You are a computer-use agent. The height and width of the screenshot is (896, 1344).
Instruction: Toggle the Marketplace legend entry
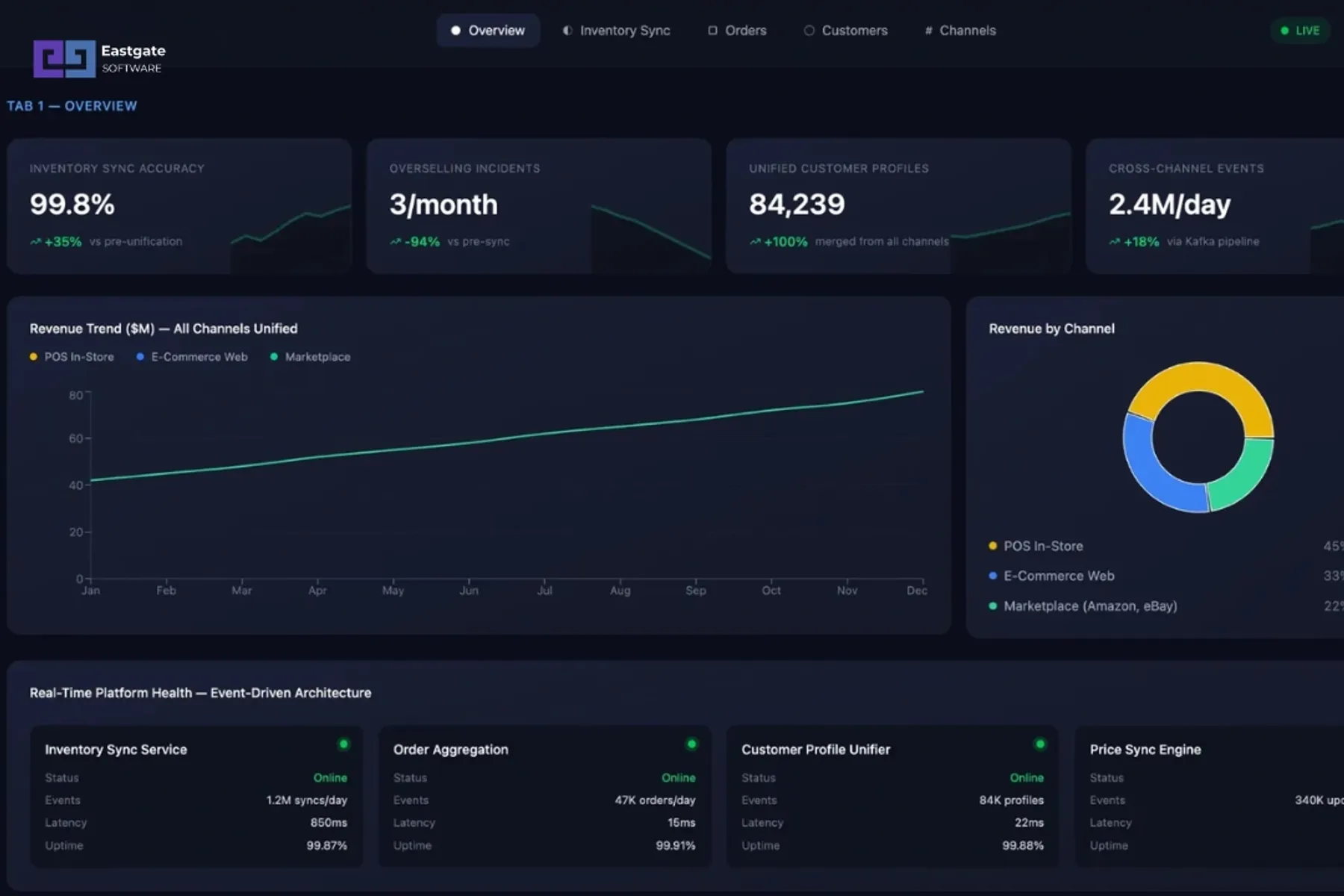311,357
